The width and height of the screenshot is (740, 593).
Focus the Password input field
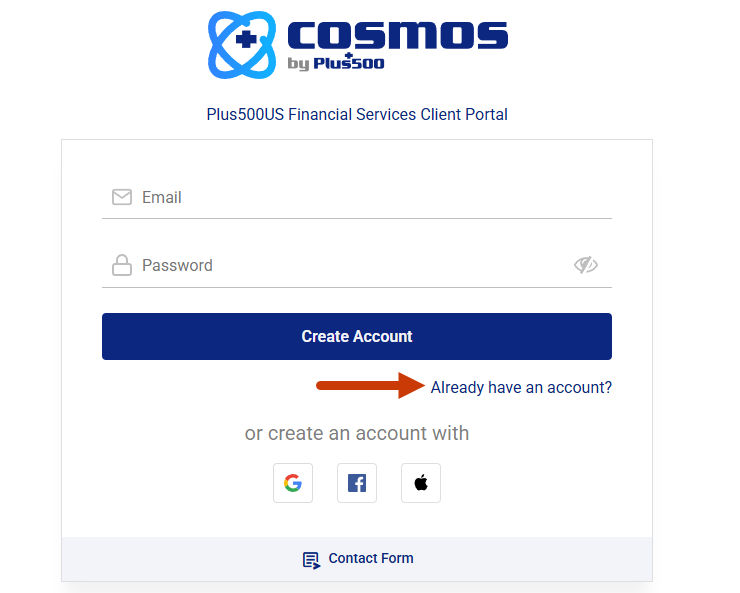pyautogui.click(x=350, y=265)
